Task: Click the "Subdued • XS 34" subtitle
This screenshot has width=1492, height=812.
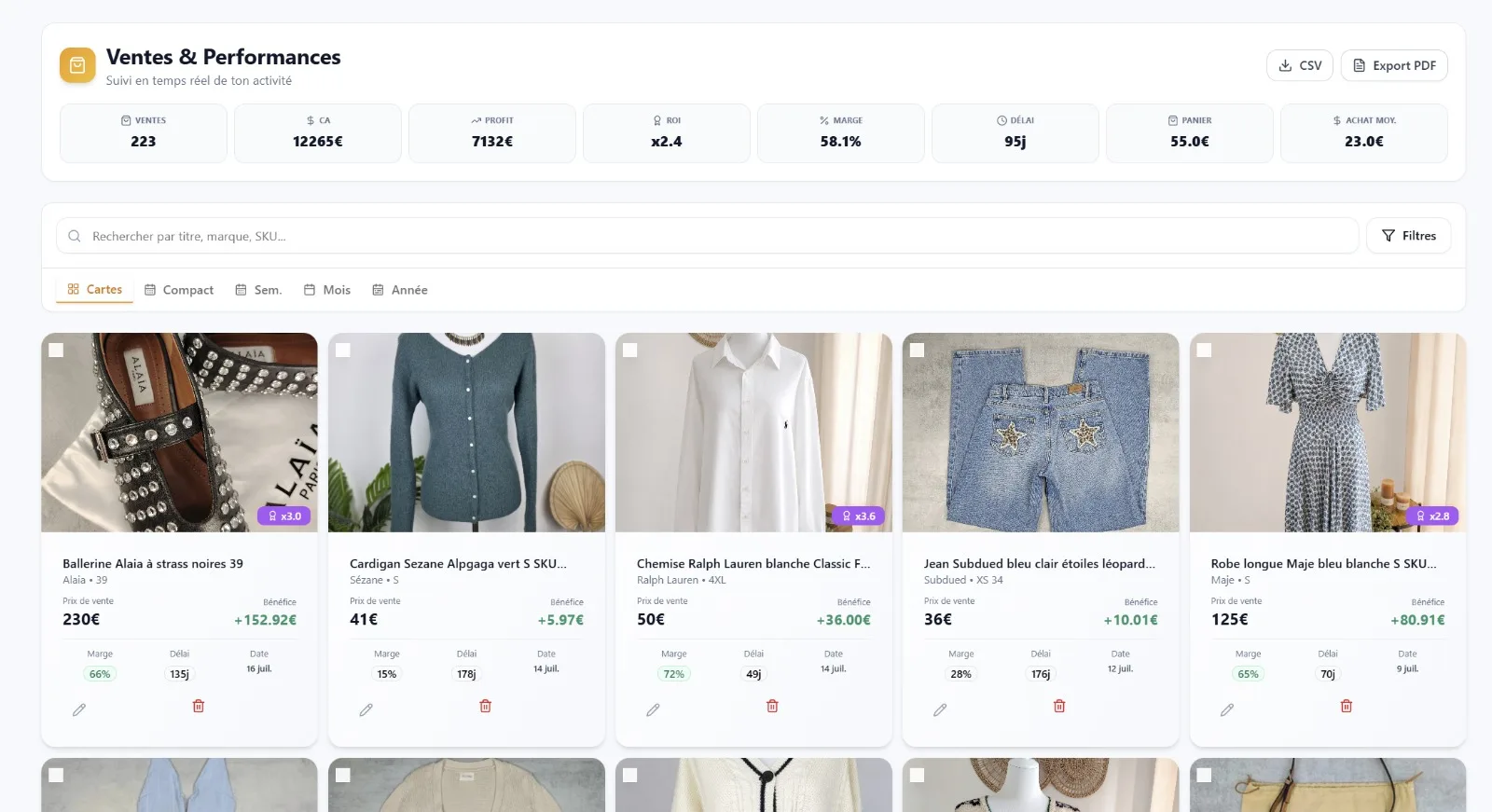Action: coord(963,580)
